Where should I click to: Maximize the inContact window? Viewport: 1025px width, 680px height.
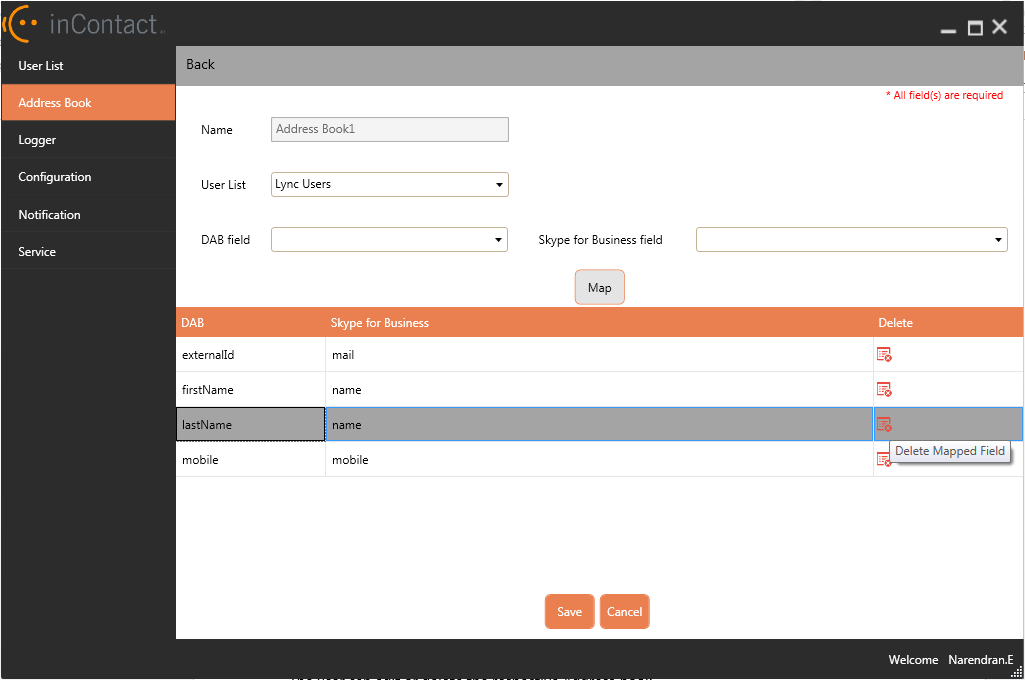pos(975,27)
